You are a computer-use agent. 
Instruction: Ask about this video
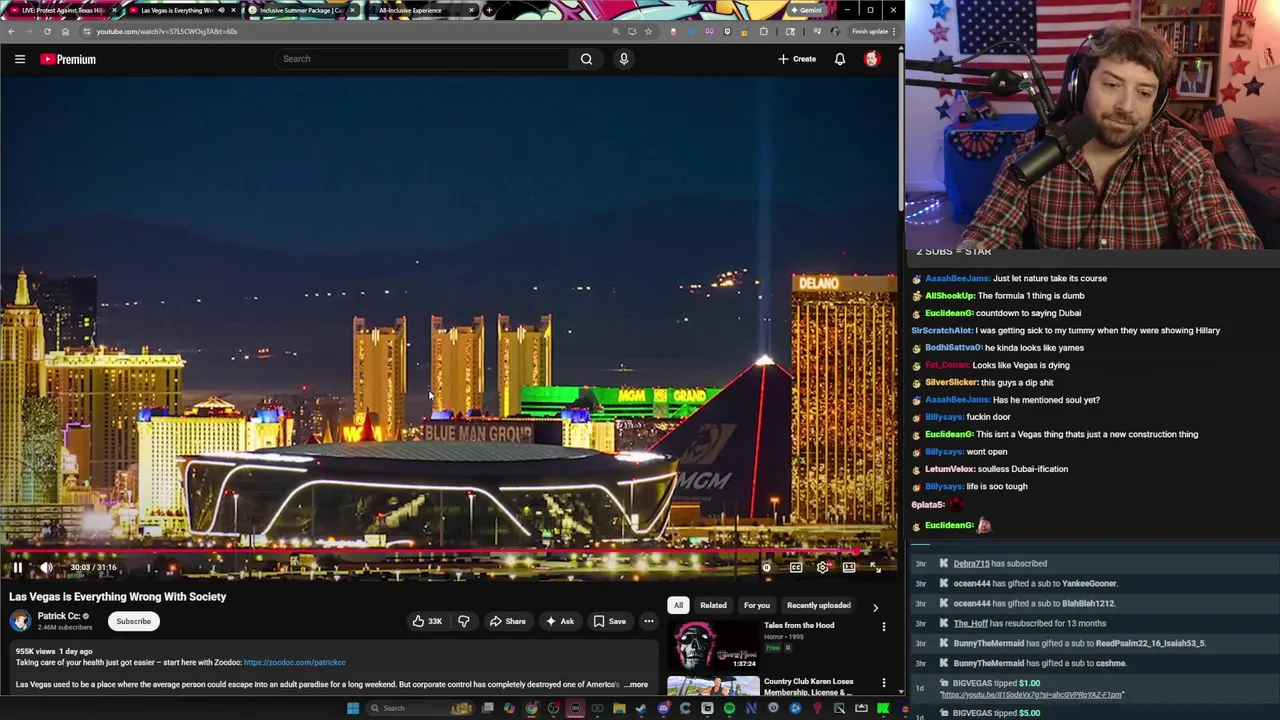(559, 621)
